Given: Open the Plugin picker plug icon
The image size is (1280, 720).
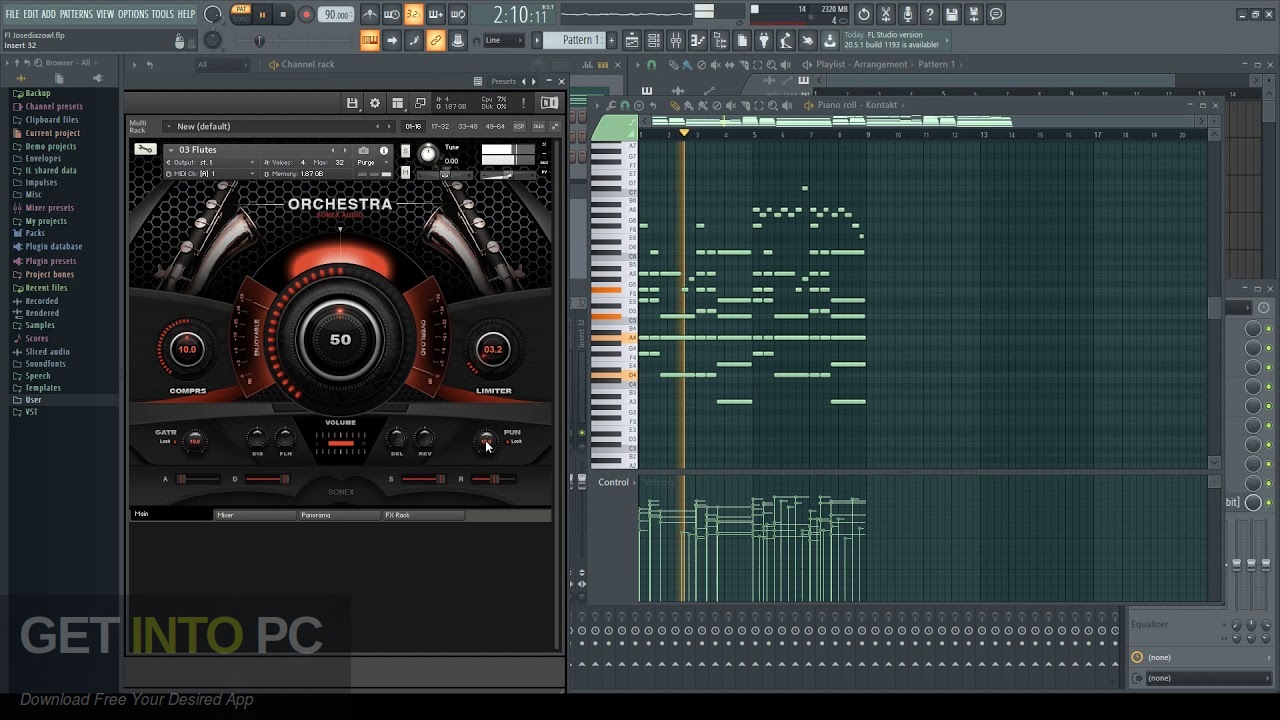Looking at the screenshot, I should tap(764, 40).
